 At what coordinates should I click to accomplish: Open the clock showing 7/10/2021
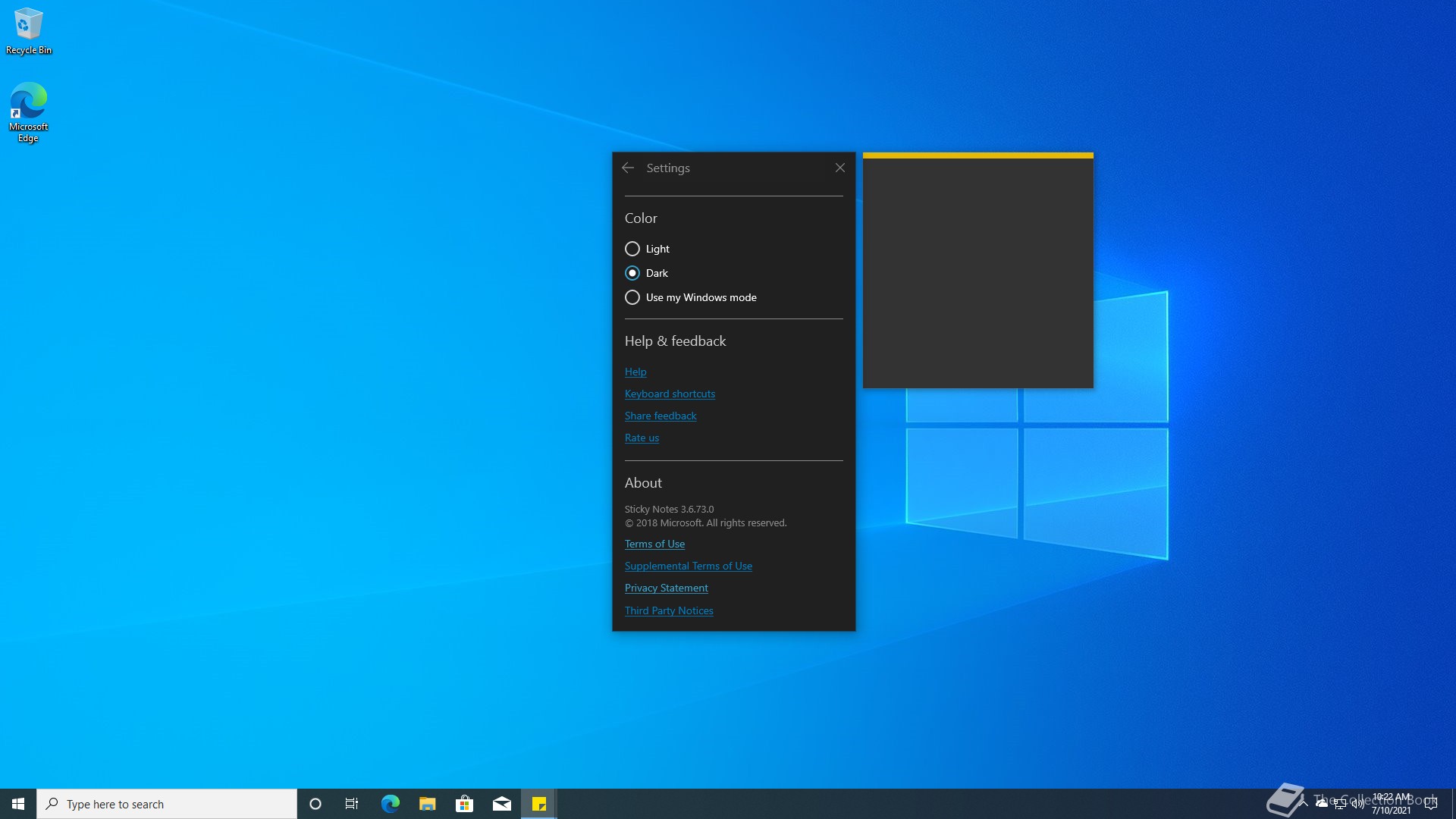tap(1392, 804)
